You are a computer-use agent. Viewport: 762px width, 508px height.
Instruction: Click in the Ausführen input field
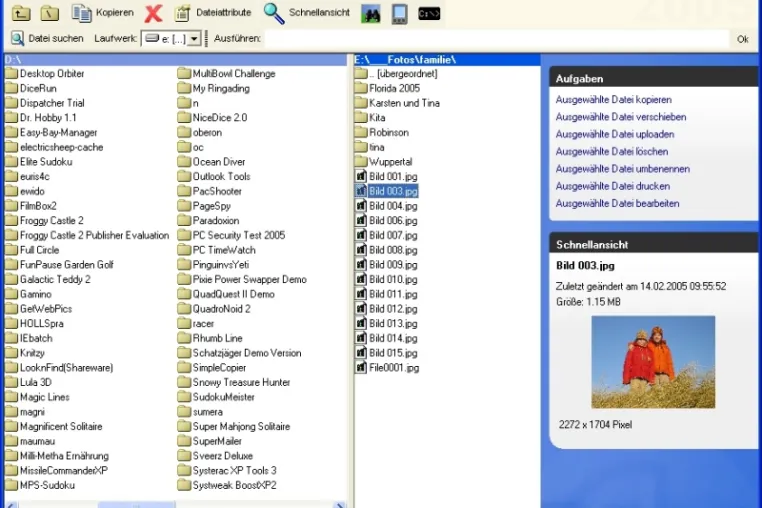497,38
